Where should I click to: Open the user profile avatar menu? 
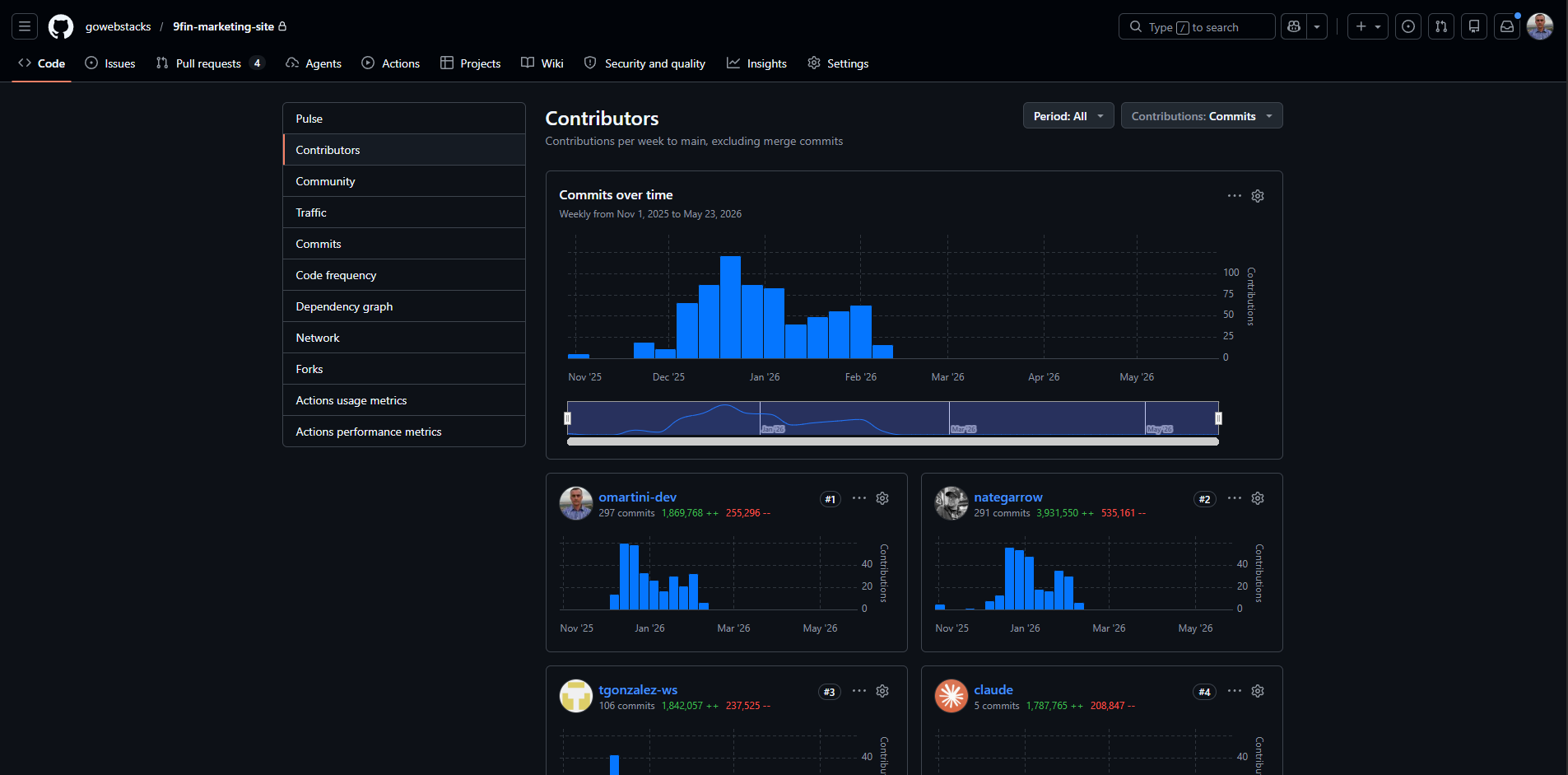pos(1540,26)
